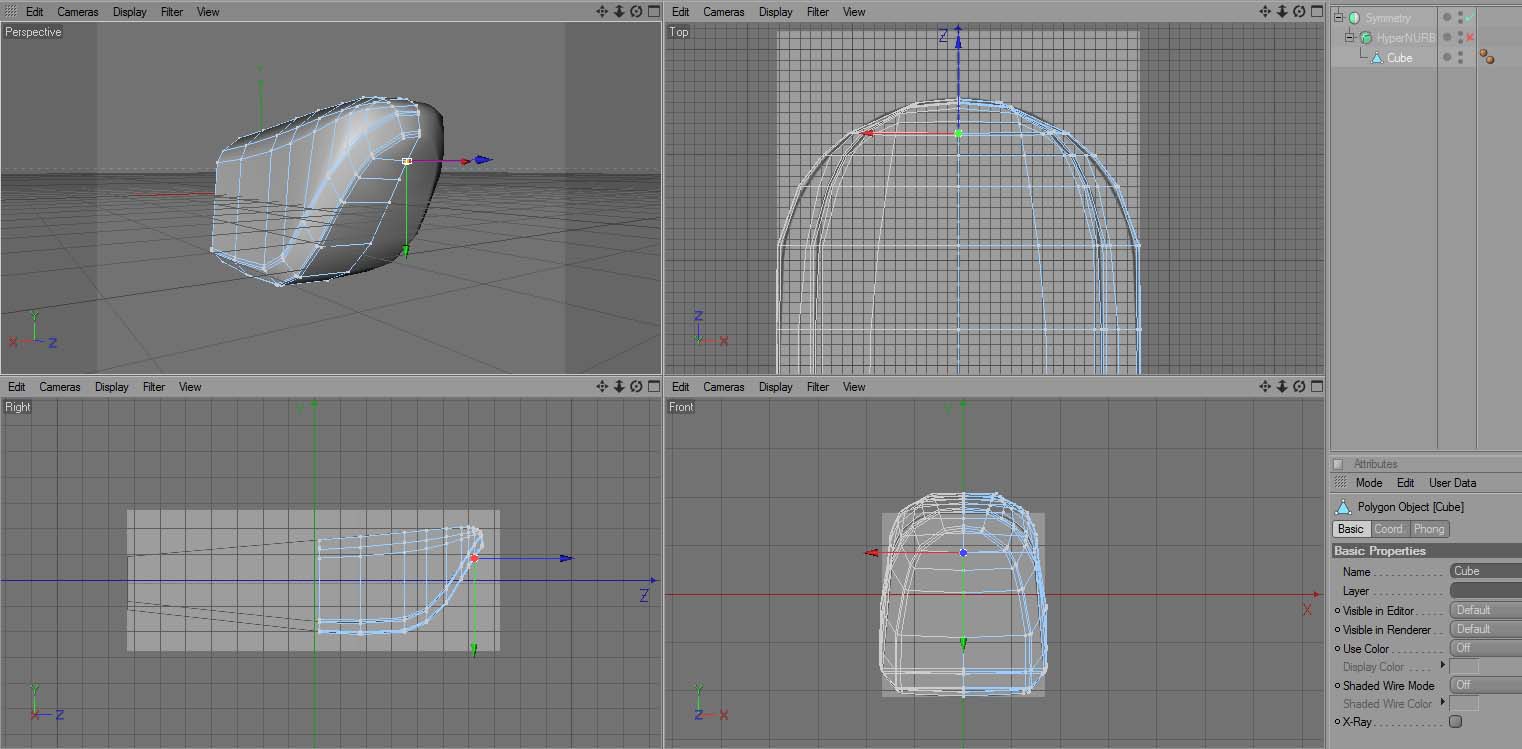Open the Cameras menu in Perspective viewport

[x=78, y=12]
